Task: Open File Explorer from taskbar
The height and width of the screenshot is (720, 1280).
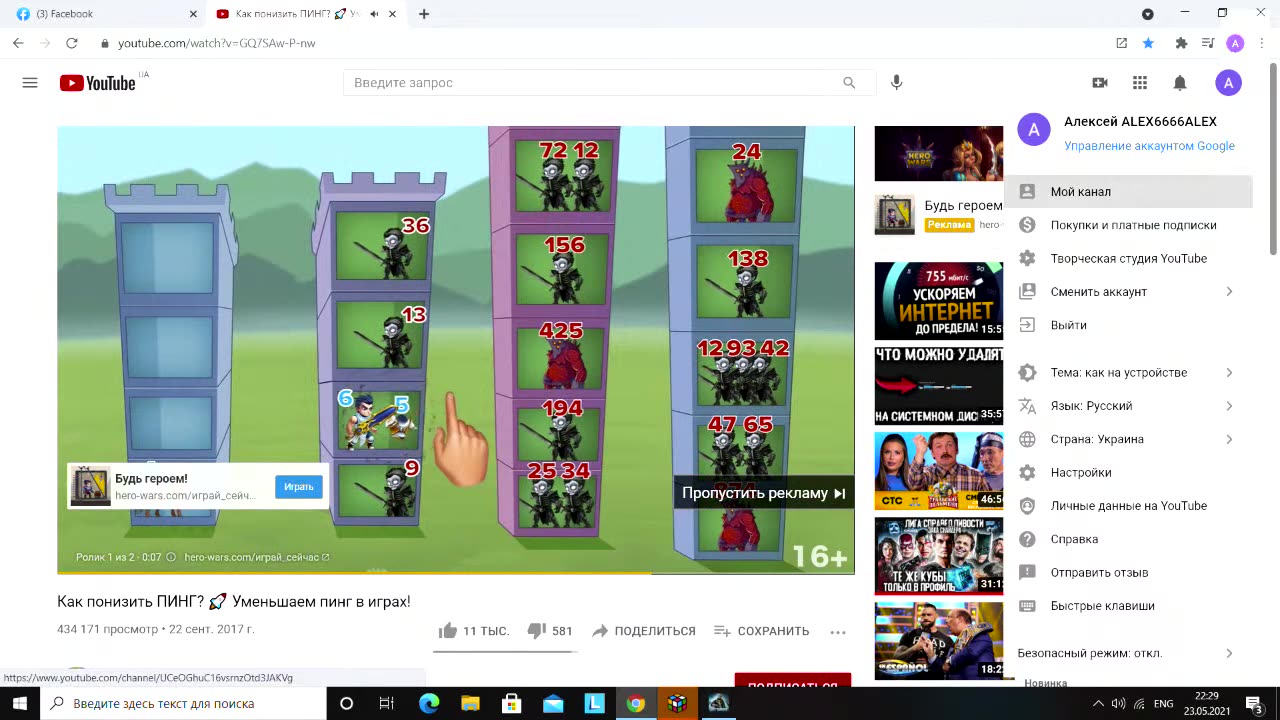Action: pyautogui.click(x=470, y=703)
